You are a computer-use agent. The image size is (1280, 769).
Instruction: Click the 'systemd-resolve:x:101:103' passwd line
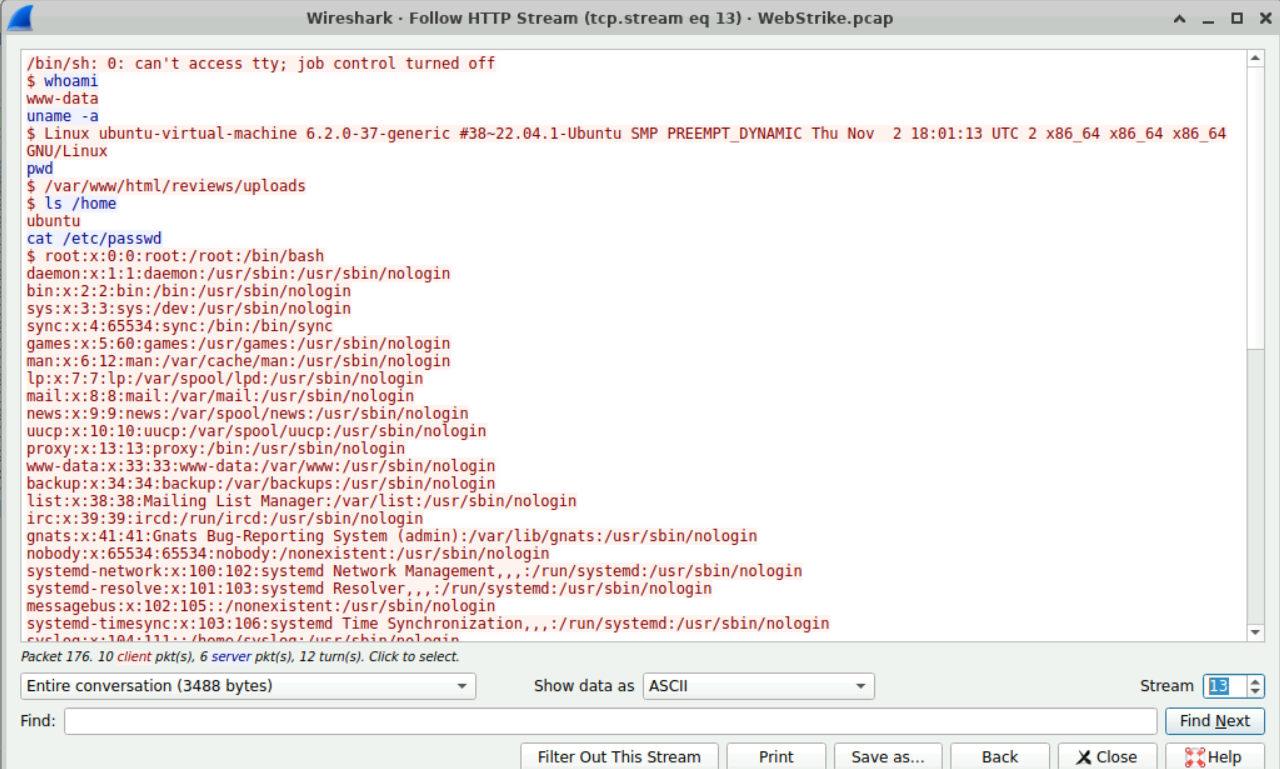pyautogui.click(x=370, y=588)
